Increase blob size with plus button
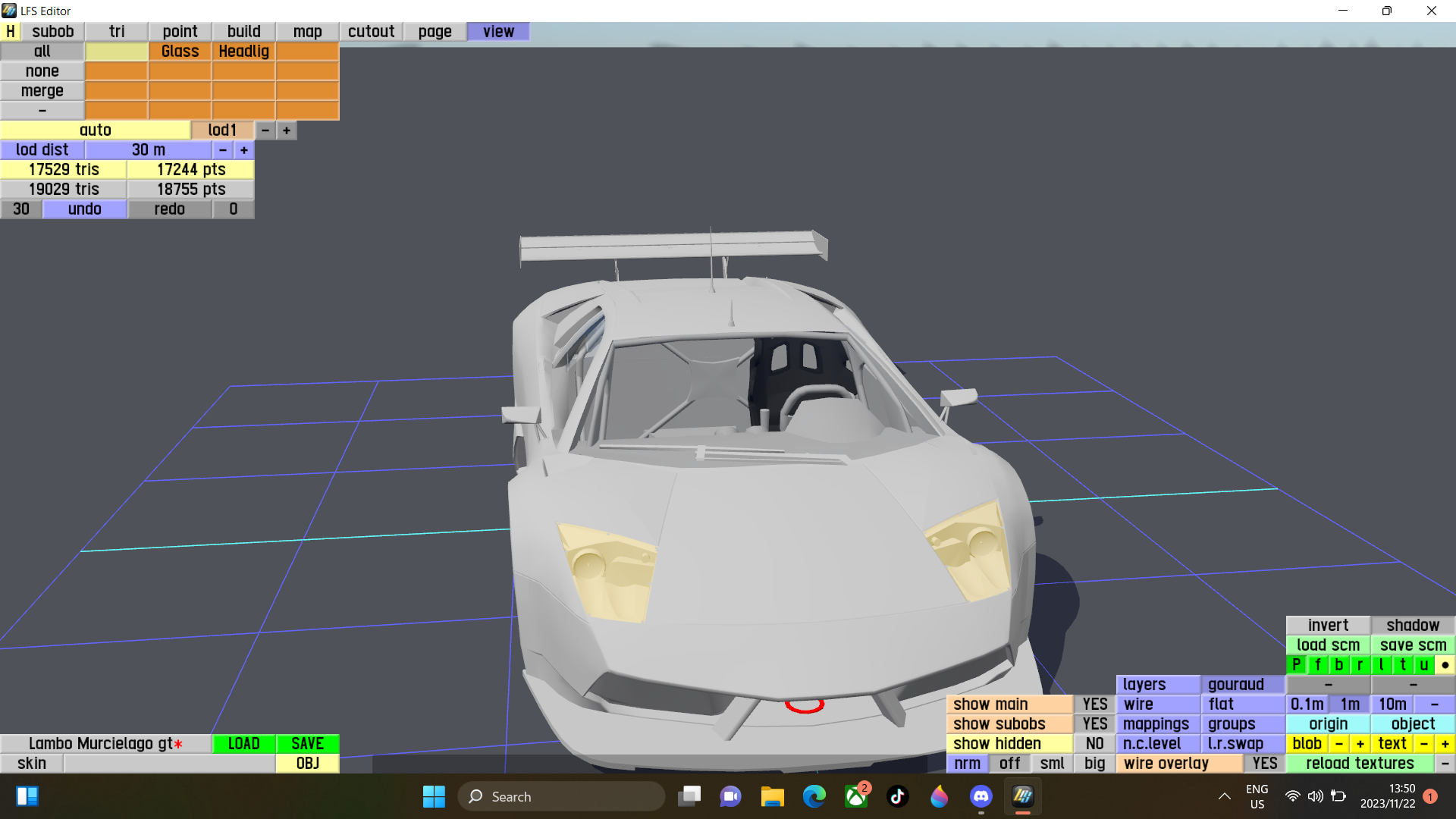1456x819 pixels. click(x=1360, y=744)
